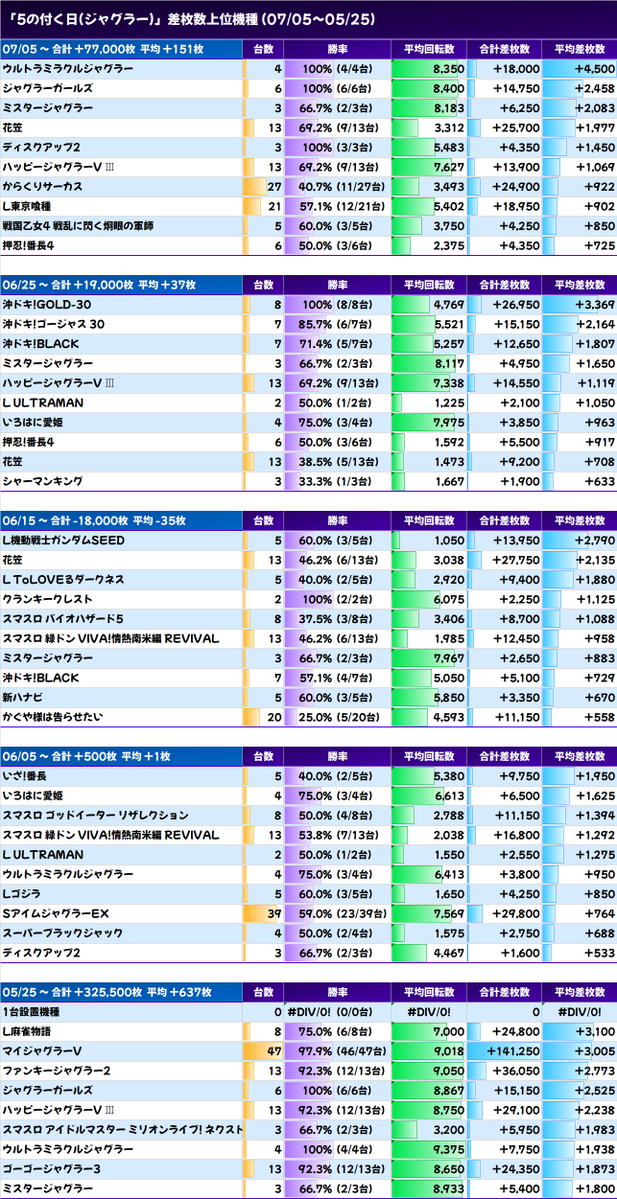This screenshot has width=617, height=1199.
Task: Click the '+25,700' total difference cell
Action: point(504,128)
